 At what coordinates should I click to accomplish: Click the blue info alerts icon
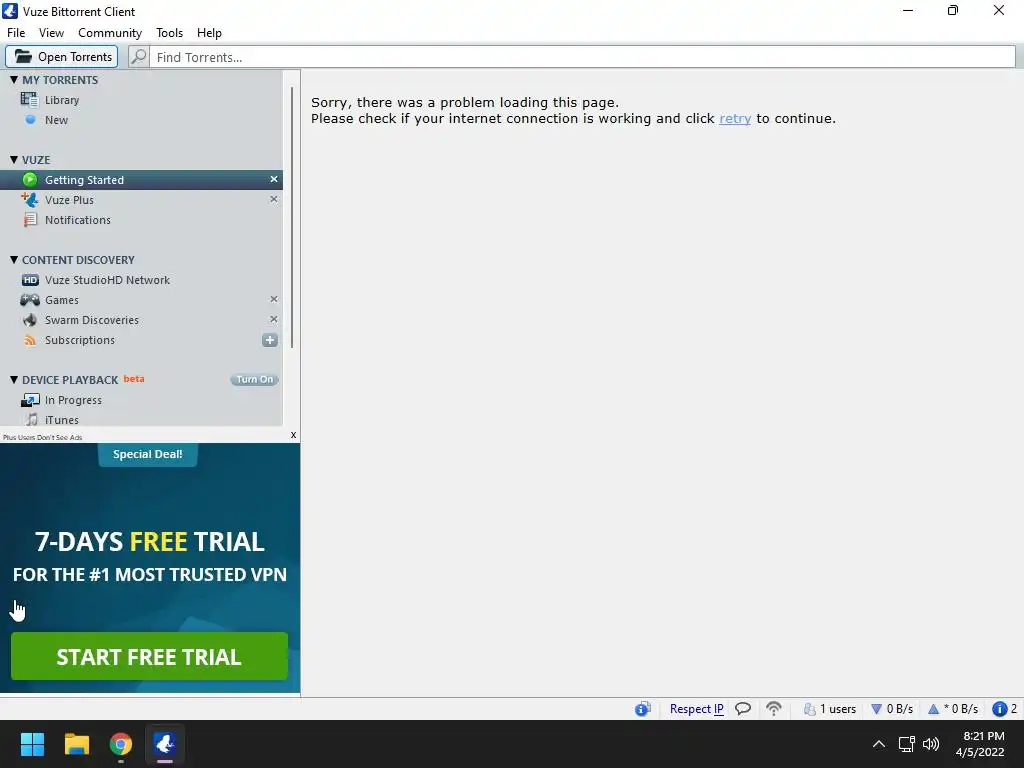999,709
